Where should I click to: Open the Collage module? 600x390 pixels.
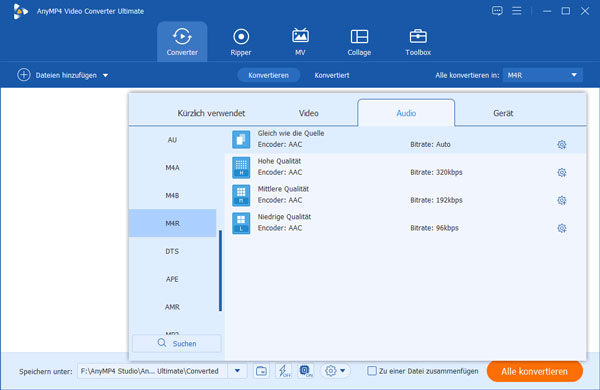pyautogui.click(x=359, y=42)
